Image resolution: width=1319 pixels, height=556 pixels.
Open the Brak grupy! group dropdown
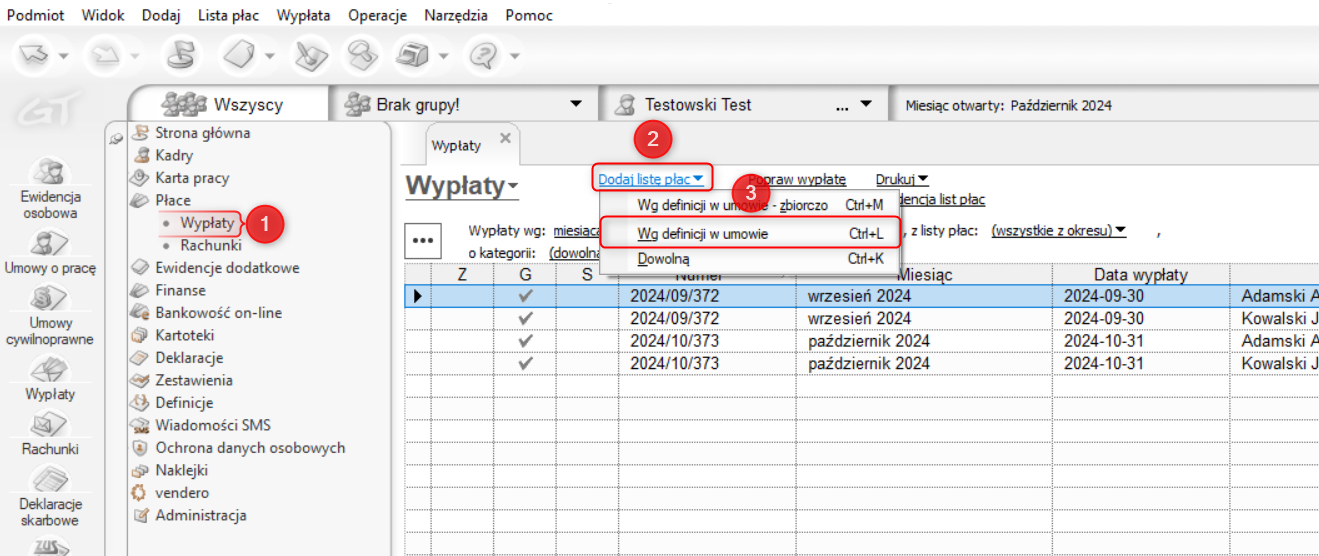click(575, 105)
